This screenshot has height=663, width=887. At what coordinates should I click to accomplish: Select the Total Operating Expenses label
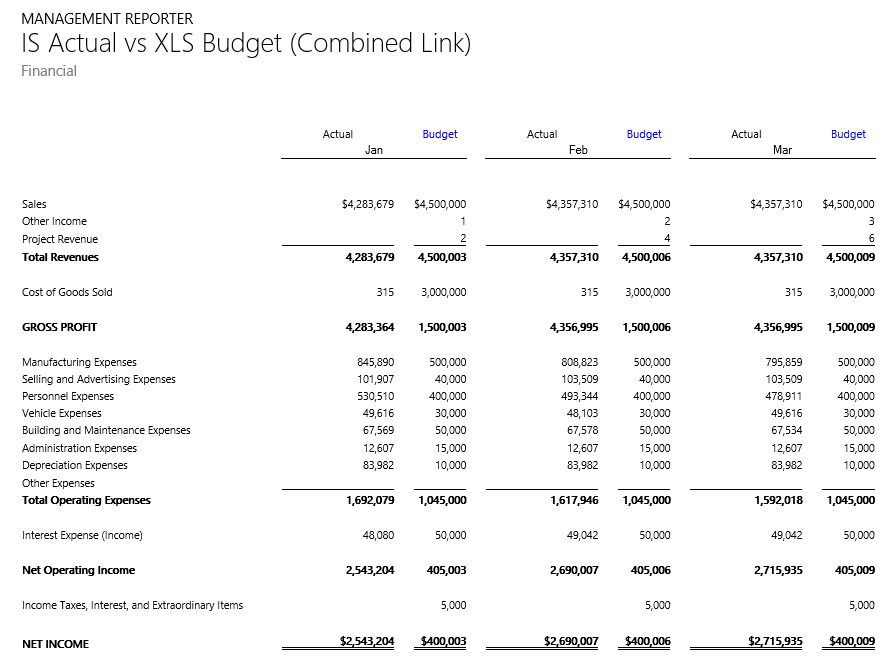(x=86, y=500)
